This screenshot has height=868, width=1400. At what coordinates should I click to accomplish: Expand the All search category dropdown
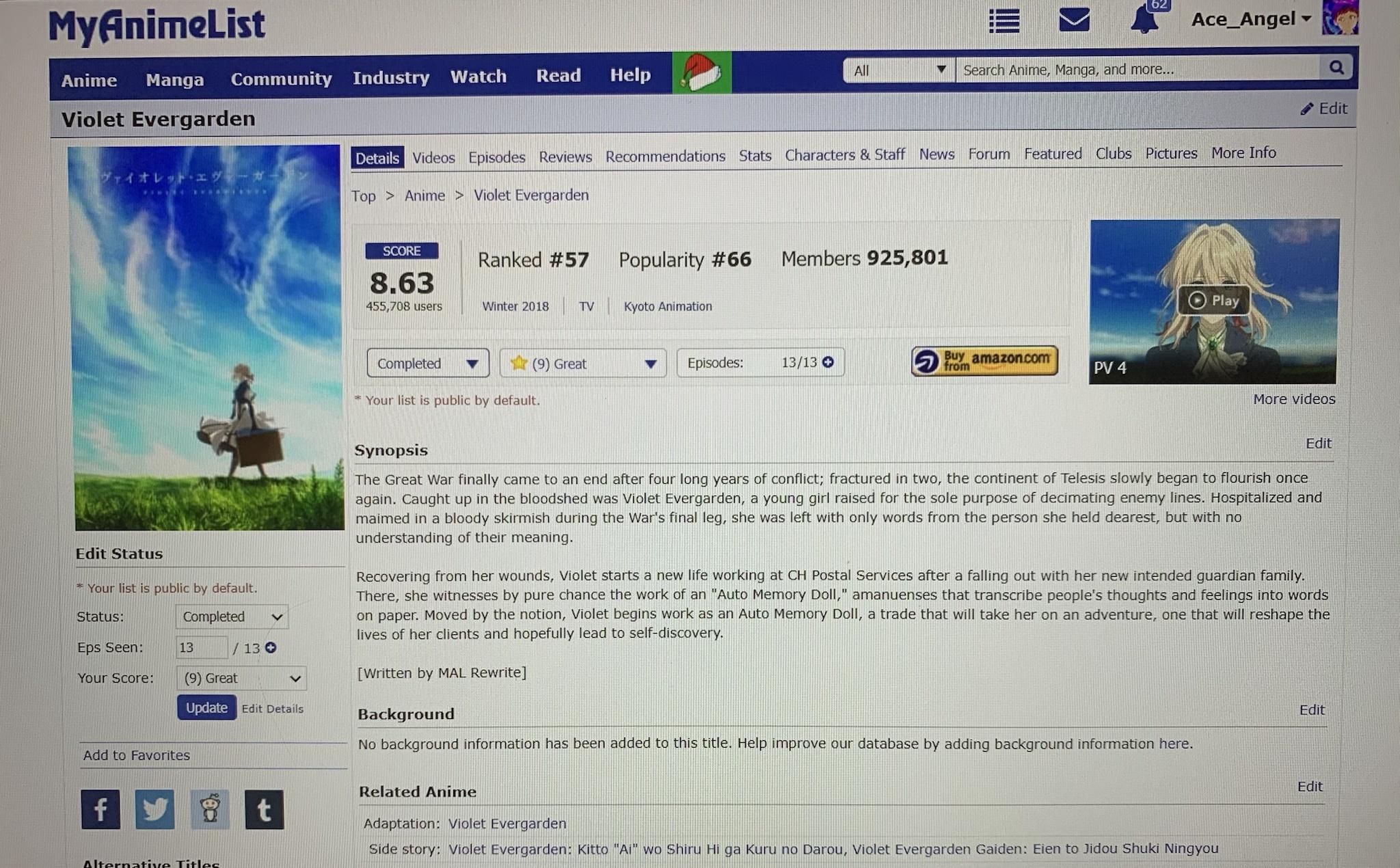pos(898,70)
